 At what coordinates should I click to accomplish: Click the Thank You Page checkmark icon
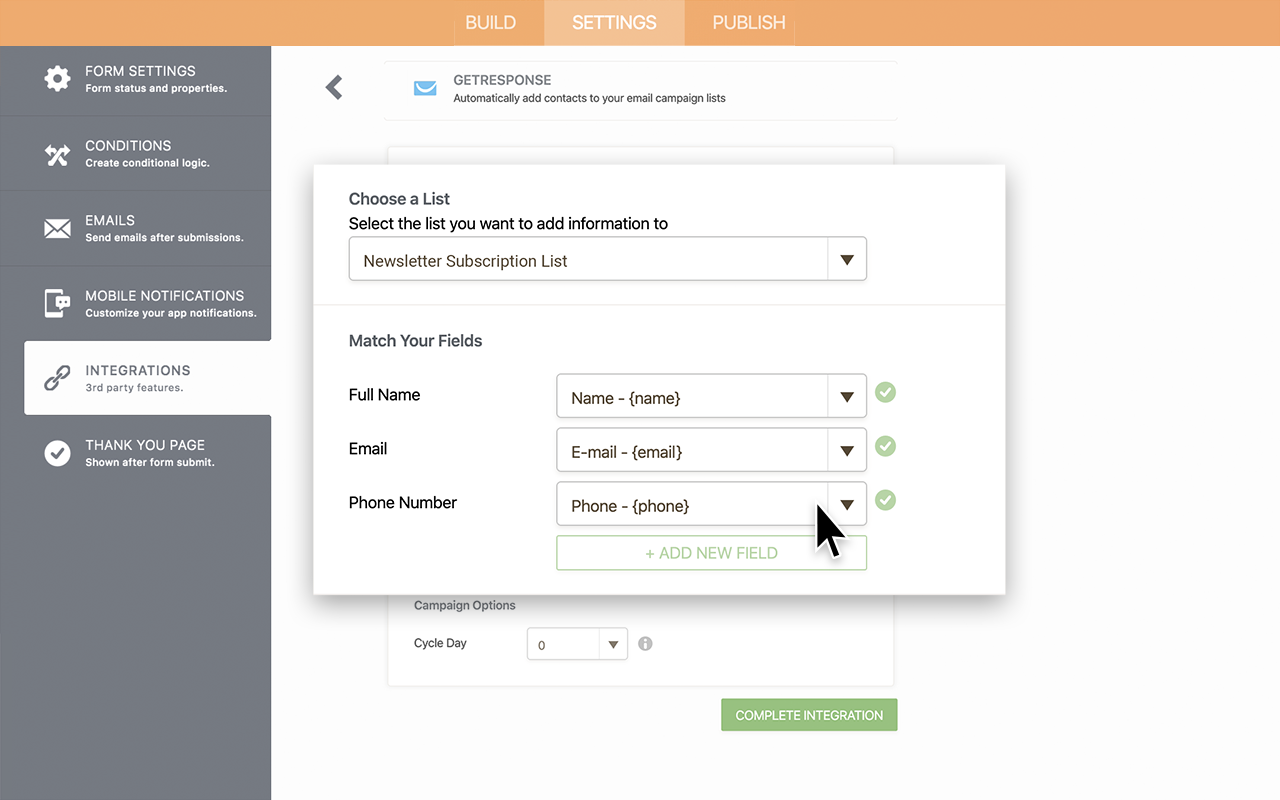pyautogui.click(x=57, y=453)
